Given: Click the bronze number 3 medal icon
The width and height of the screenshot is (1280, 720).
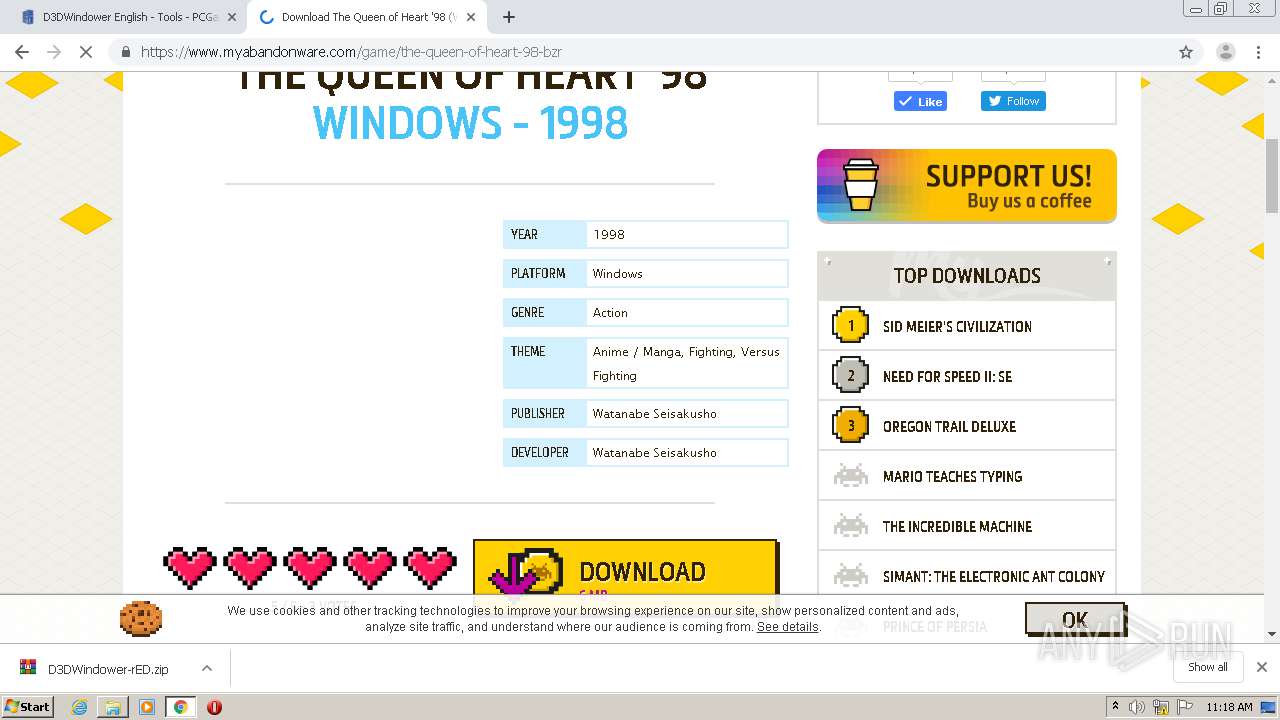Looking at the screenshot, I should (851, 425).
